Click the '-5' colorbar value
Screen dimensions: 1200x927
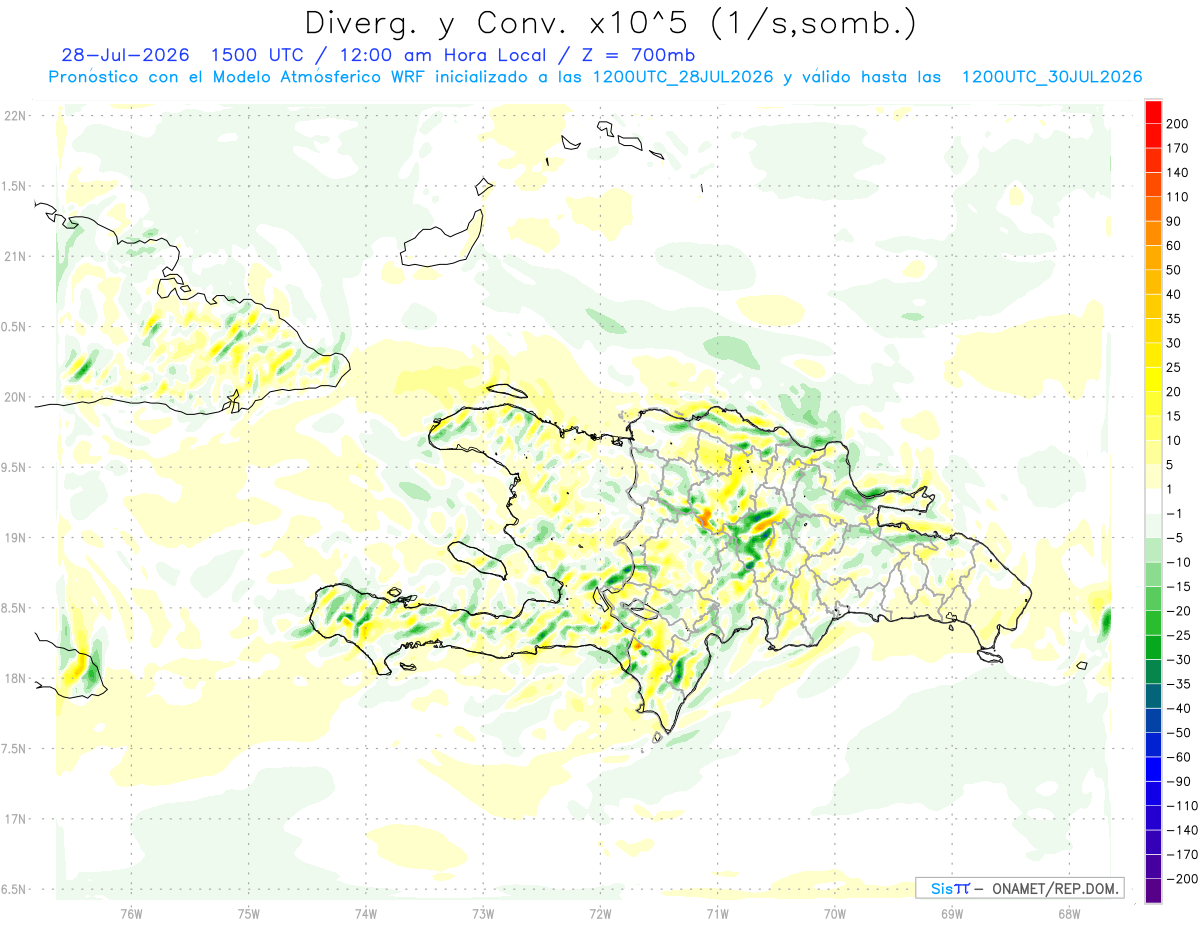[1176, 538]
